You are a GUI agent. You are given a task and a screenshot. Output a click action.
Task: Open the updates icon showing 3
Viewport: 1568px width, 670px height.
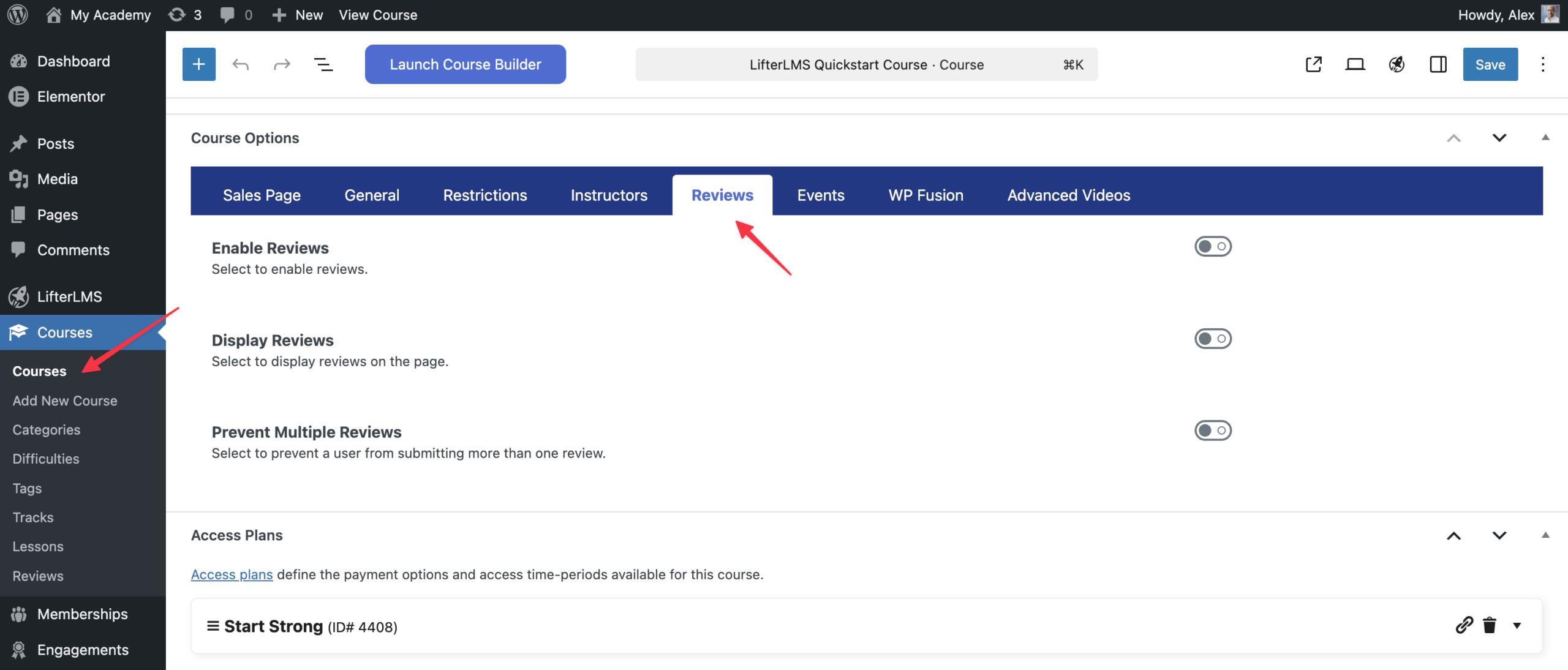click(x=184, y=15)
